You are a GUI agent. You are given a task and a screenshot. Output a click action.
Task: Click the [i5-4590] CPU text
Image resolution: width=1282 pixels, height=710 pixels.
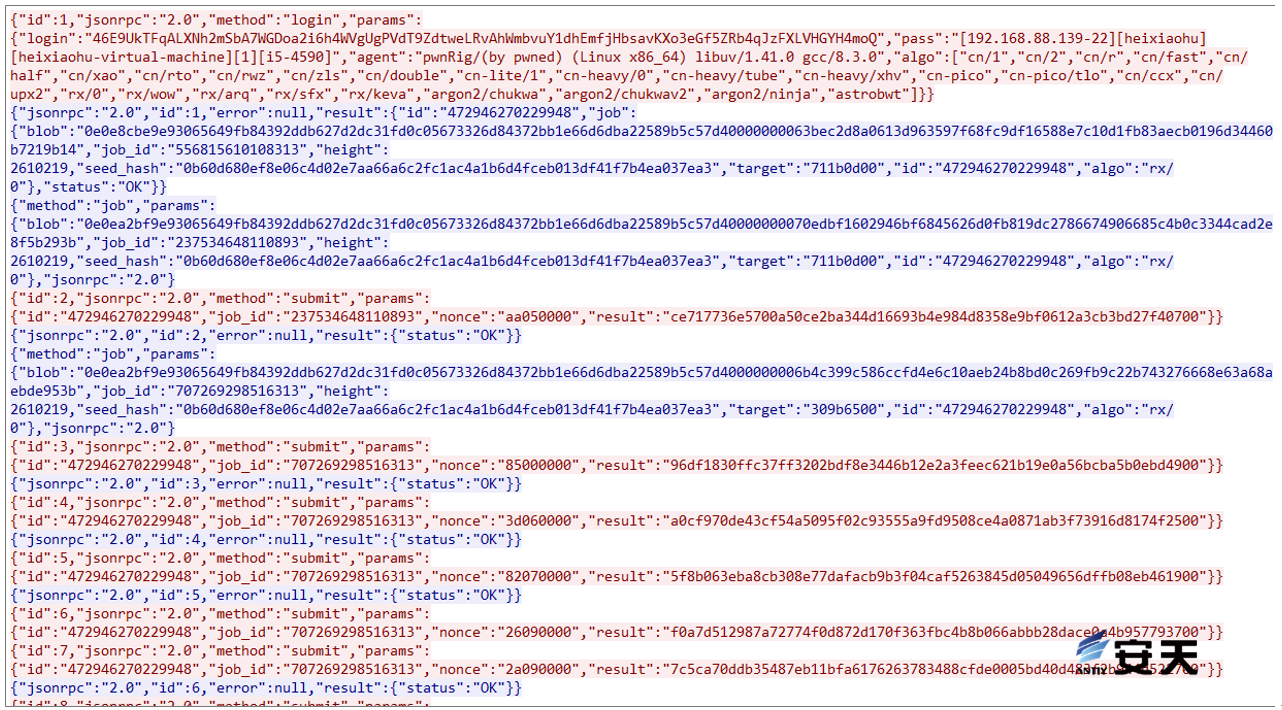(286, 57)
